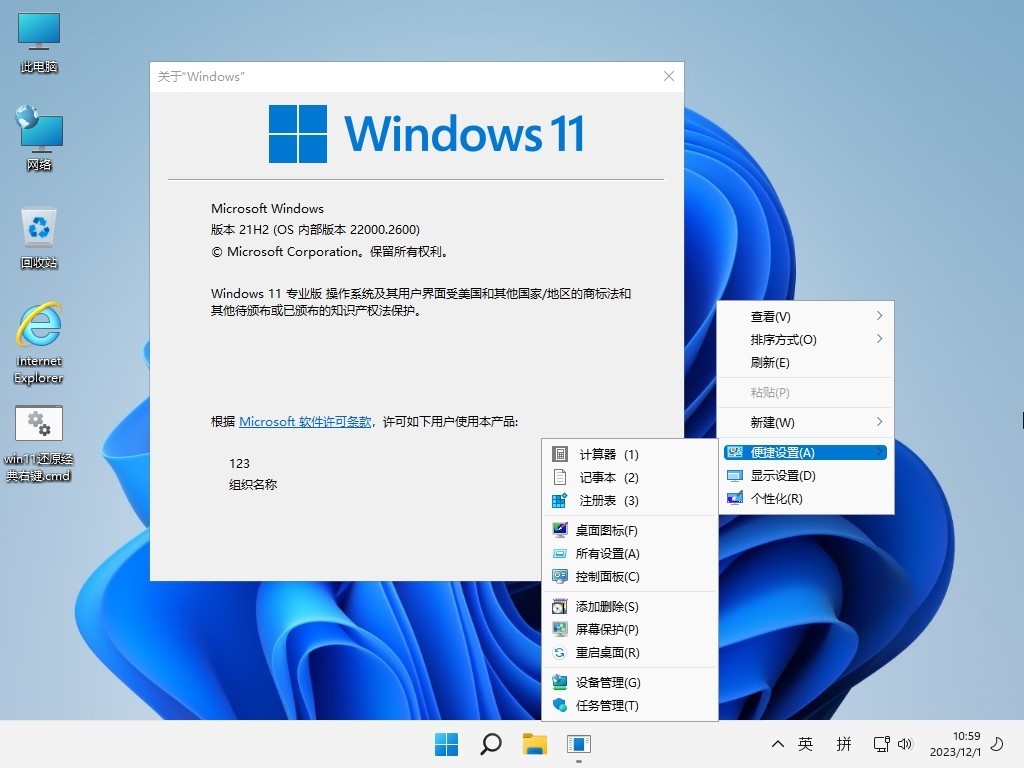This screenshot has width=1024, height=768.
Task: Open the 回收站 Recycle Bin
Action: pyautogui.click(x=38, y=235)
